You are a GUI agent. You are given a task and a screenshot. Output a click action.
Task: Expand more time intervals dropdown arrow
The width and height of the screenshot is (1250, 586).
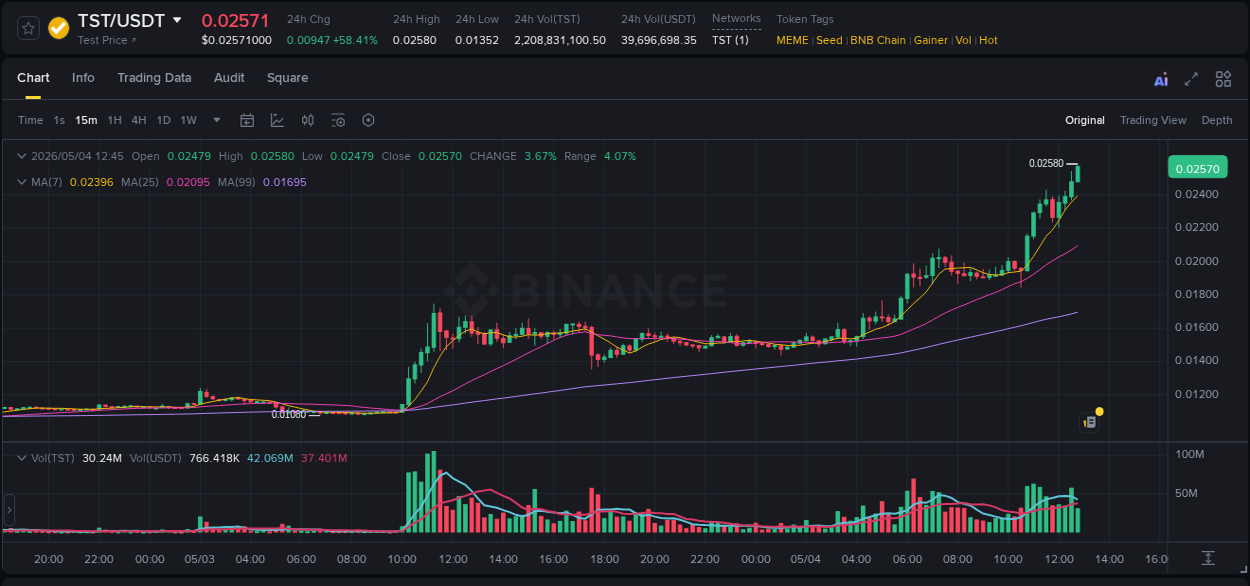point(217,120)
